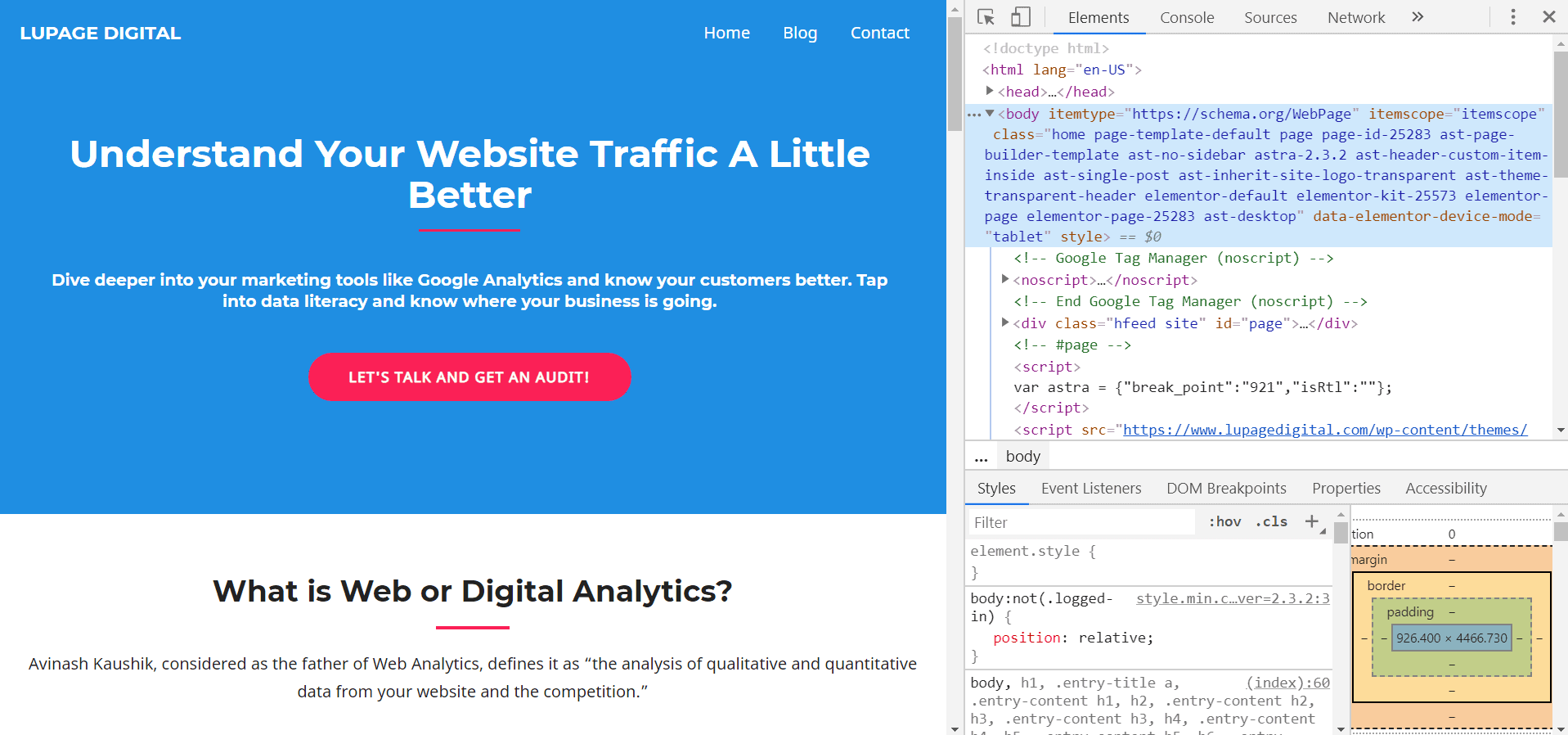
Task: Click LUPAGE DIGITAL site logo
Action: pyautogui.click(x=101, y=33)
